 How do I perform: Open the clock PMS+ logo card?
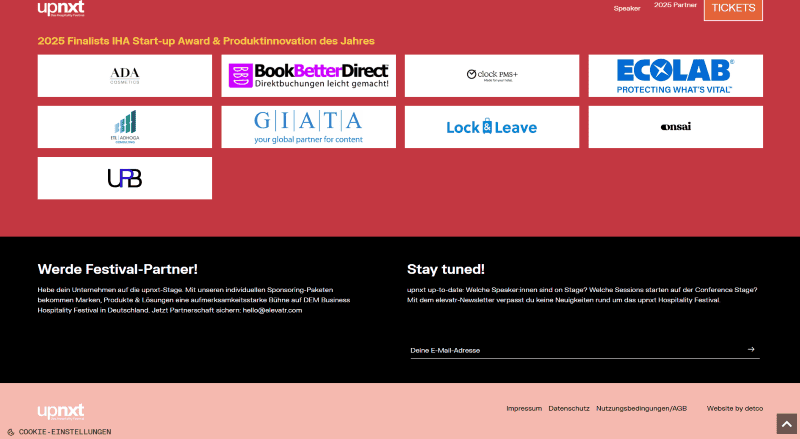[492, 76]
